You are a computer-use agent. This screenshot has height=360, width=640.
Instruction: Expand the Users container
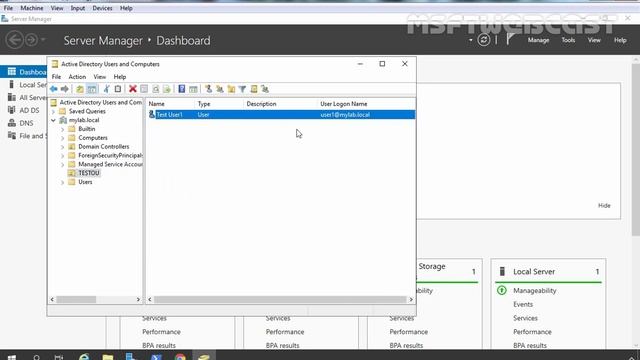(62, 182)
